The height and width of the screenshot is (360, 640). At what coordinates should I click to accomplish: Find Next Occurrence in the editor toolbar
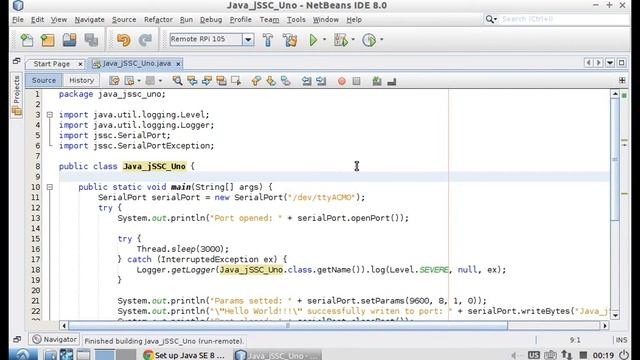[207, 81]
